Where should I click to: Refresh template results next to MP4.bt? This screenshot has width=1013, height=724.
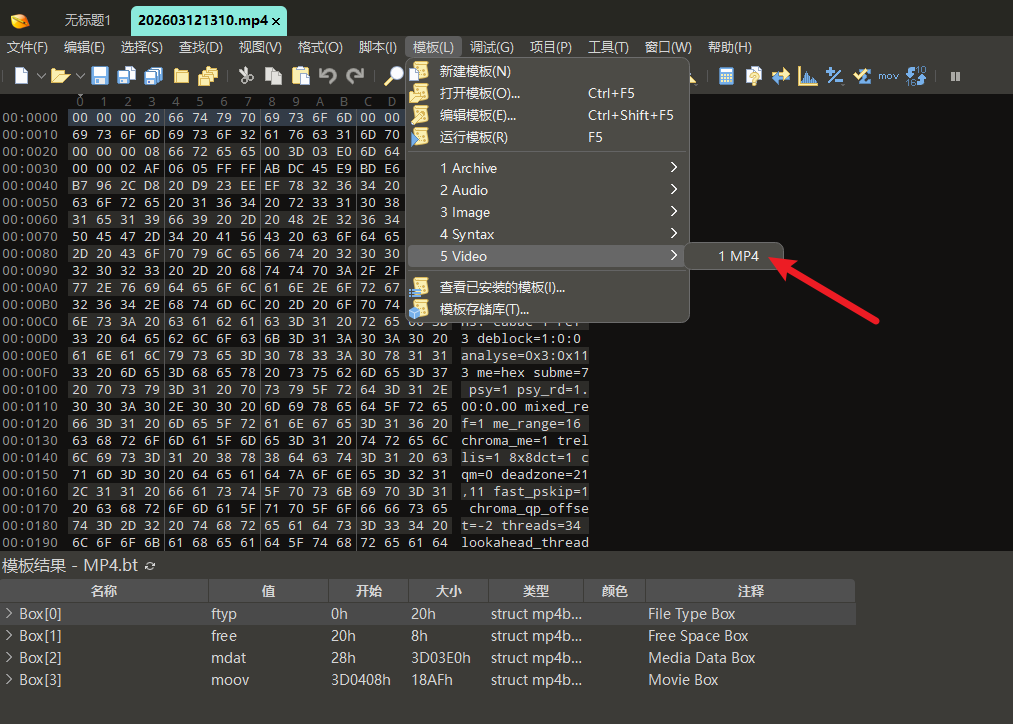coord(150,567)
